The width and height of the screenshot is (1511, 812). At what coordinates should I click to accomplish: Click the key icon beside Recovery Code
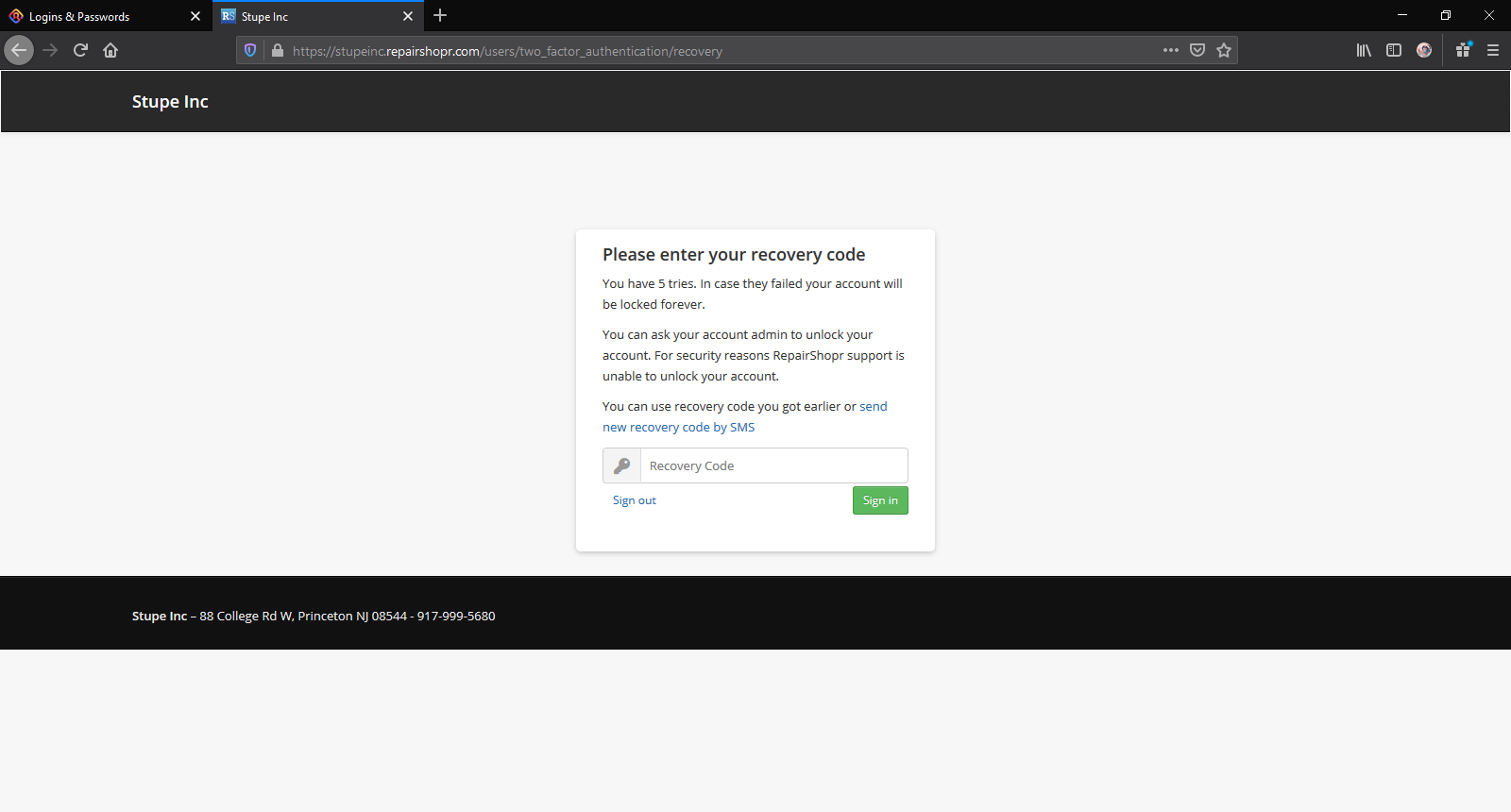point(621,465)
